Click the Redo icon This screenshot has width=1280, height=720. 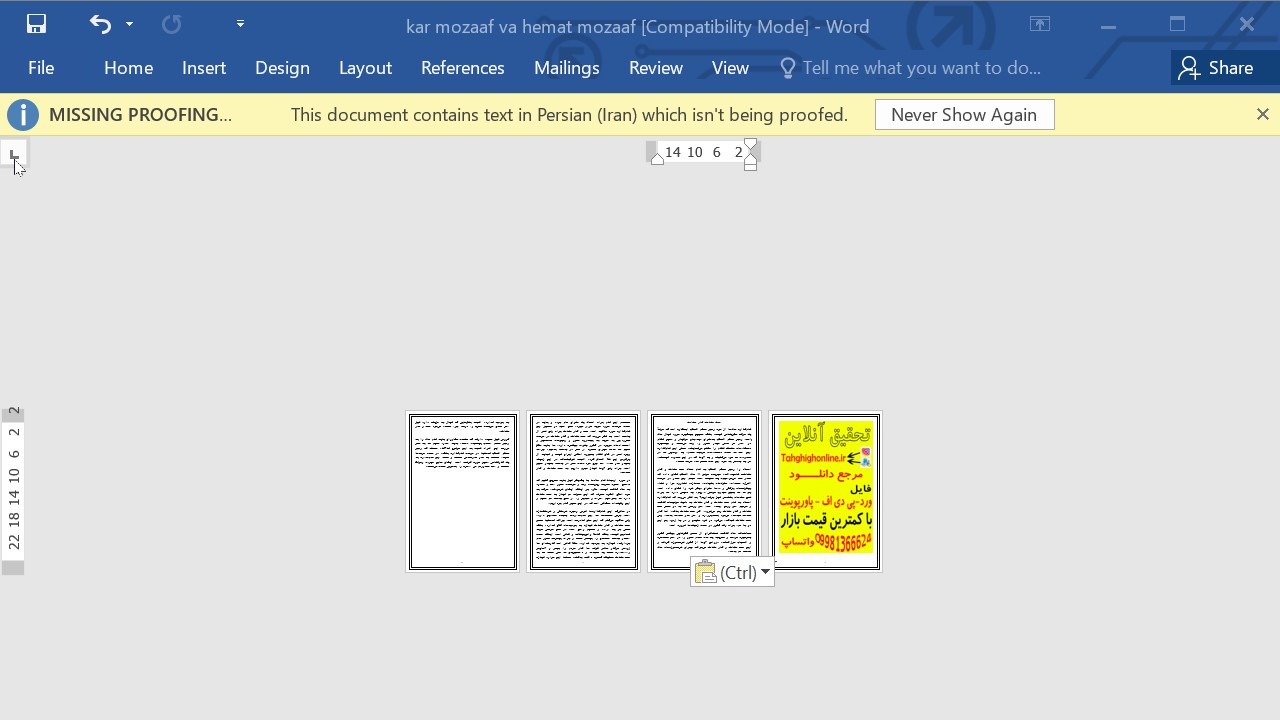click(172, 24)
